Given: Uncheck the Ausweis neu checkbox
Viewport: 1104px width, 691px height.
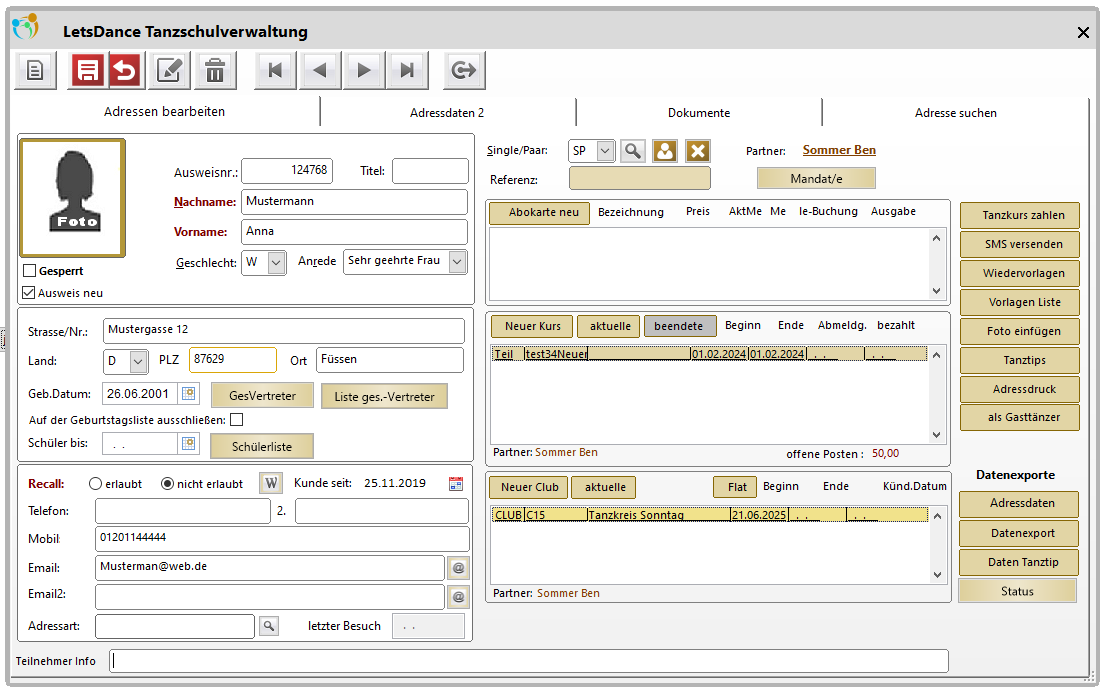Looking at the screenshot, I should [x=29, y=292].
